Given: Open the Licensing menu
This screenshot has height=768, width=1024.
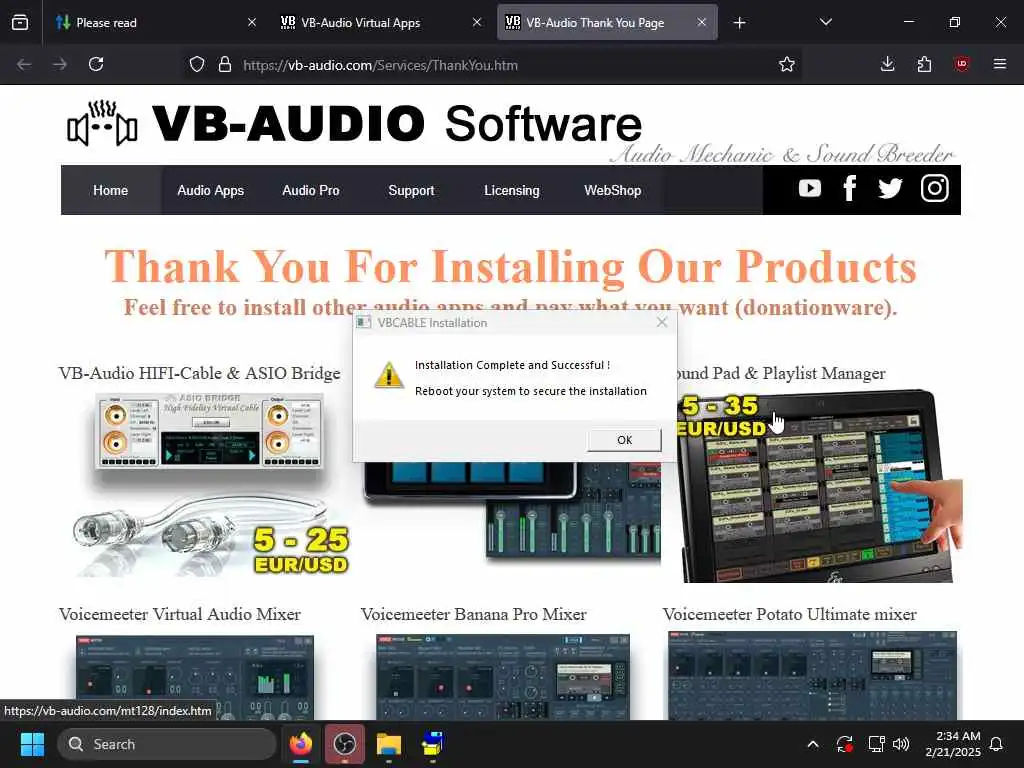Looking at the screenshot, I should 512,190.
